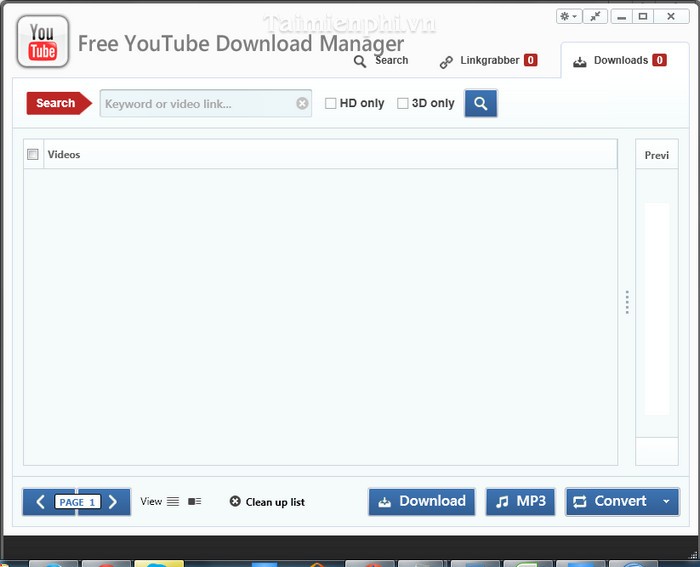The image size is (700, 567).
Task: Open the Linkgrabber tab
Action: [488, 61]
